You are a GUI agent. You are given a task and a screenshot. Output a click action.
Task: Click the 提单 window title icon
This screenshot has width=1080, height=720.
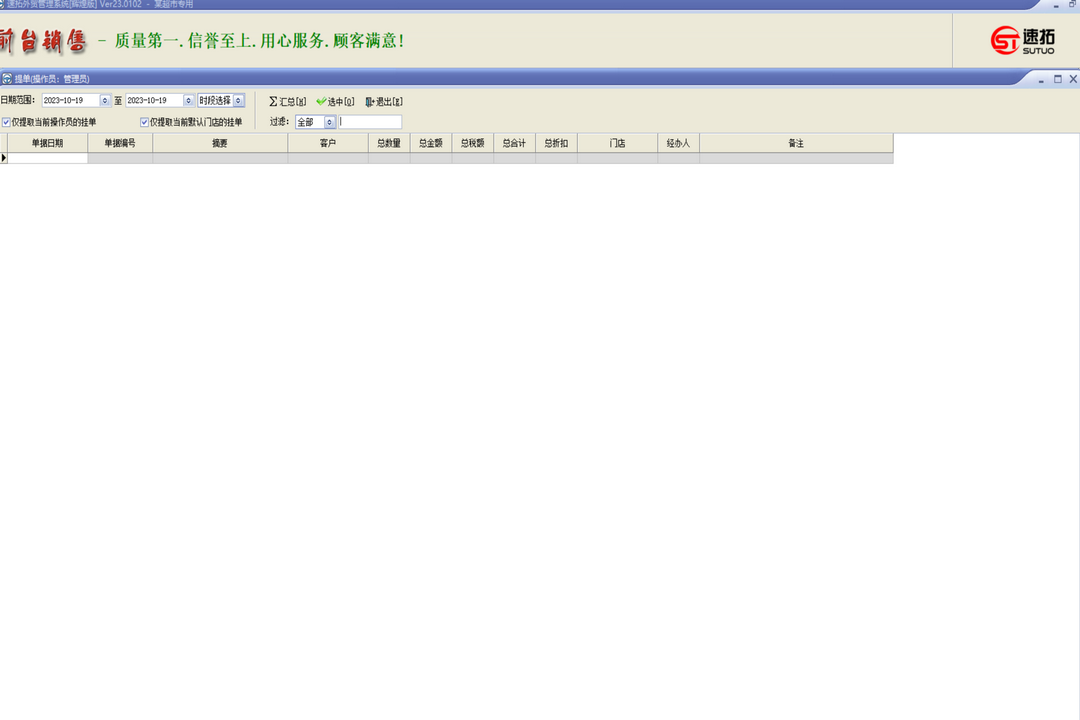point(7,78)
